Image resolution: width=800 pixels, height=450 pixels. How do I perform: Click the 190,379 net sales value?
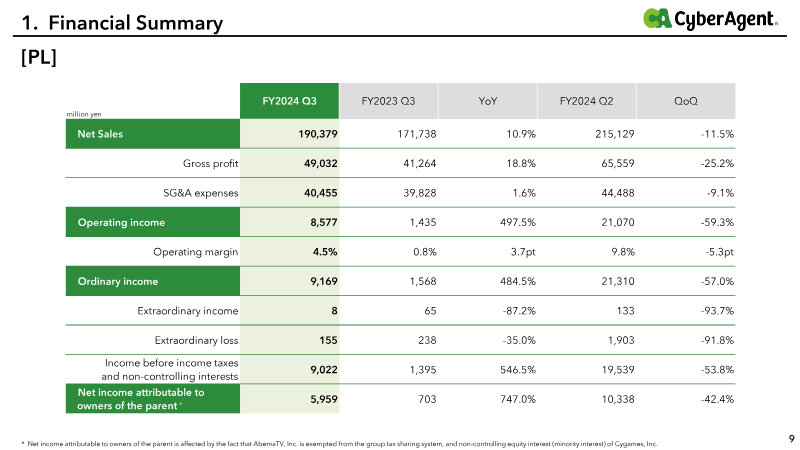[318, 134]
